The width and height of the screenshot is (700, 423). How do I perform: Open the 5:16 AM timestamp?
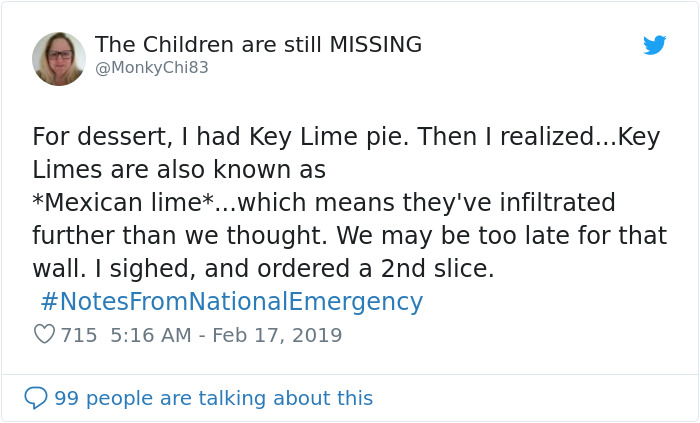(x=148, y=335)
